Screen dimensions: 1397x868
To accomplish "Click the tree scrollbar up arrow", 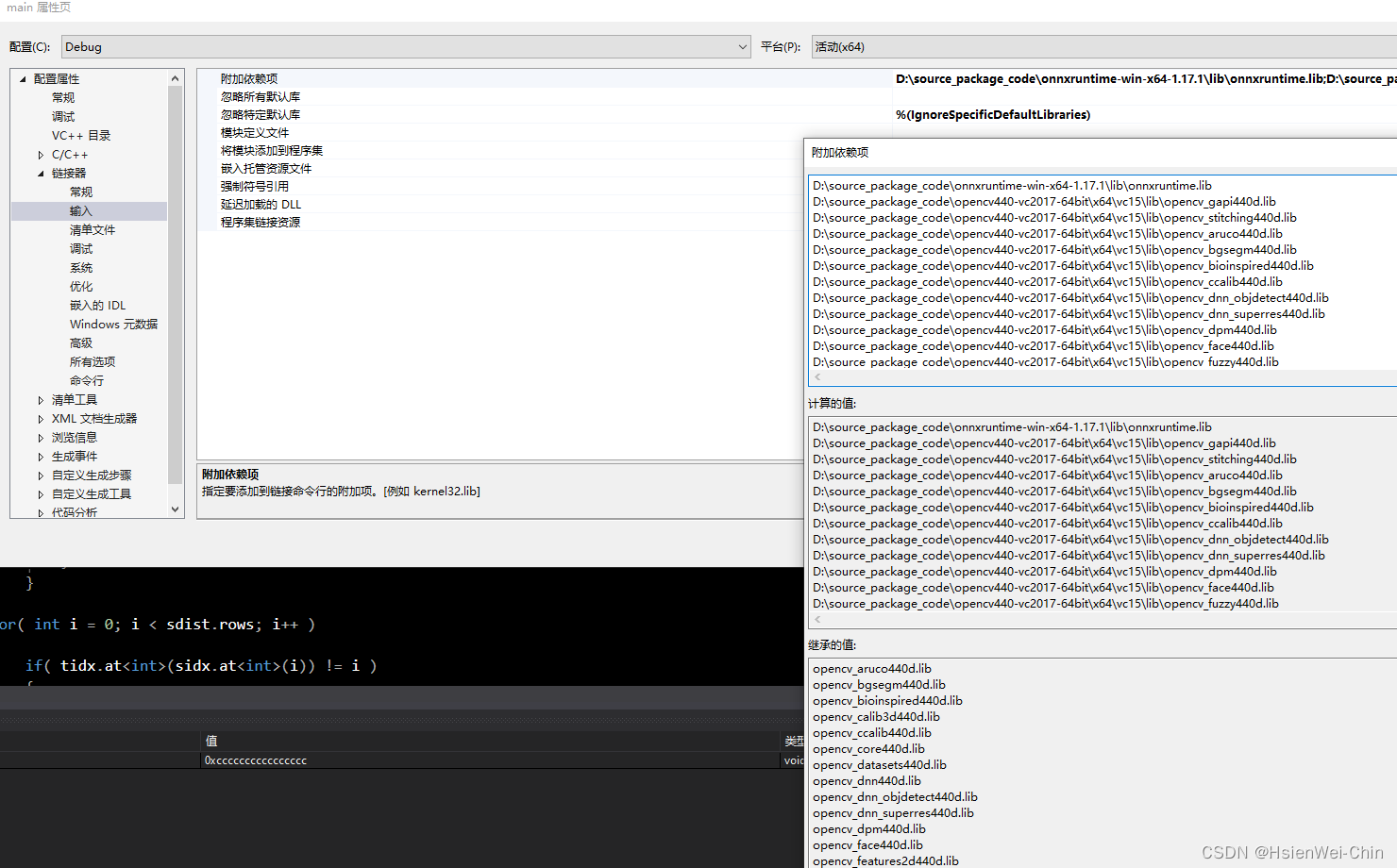I will tap(175, 78).
